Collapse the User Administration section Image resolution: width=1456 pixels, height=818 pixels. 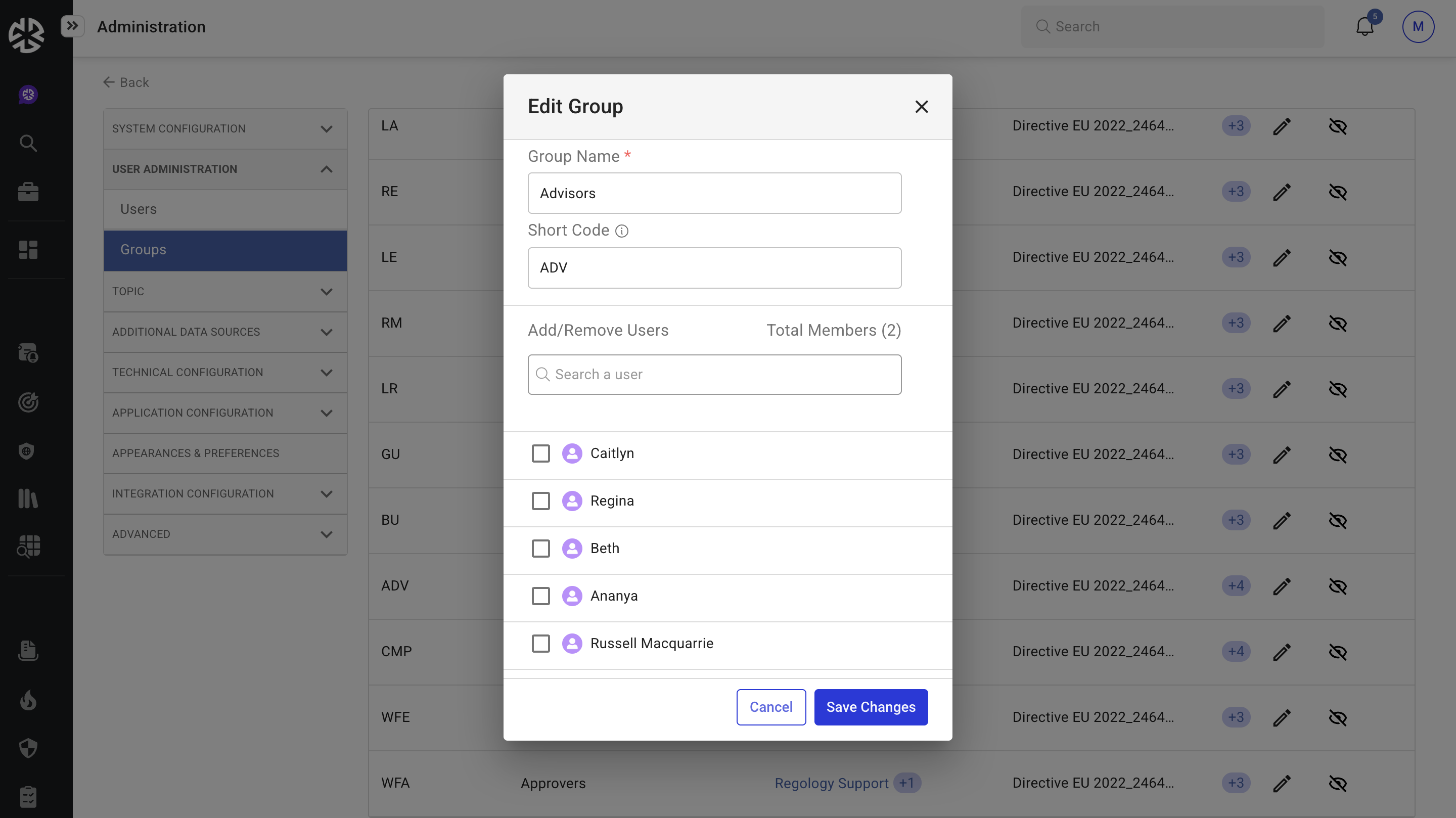tap(225, 169)
